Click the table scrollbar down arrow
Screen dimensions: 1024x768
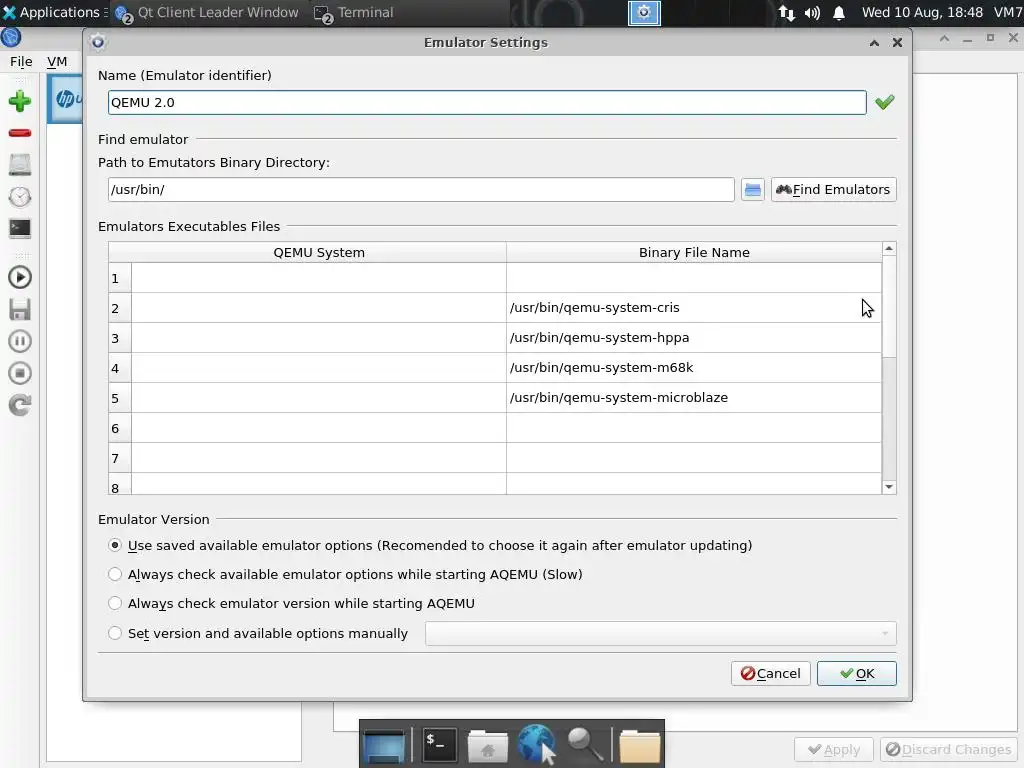[889, 487]
